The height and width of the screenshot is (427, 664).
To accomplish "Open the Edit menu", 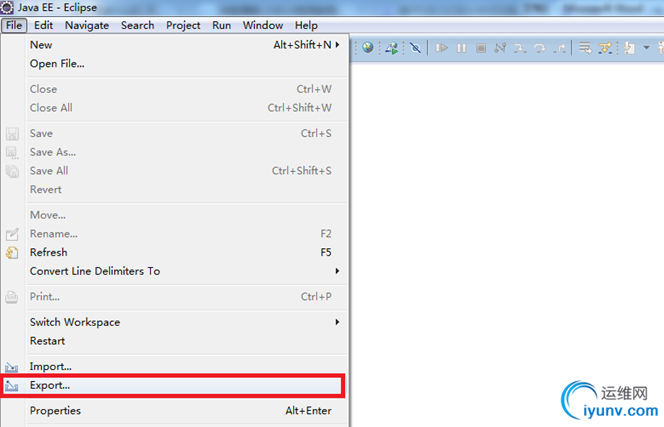I will [x=43, y=25].
